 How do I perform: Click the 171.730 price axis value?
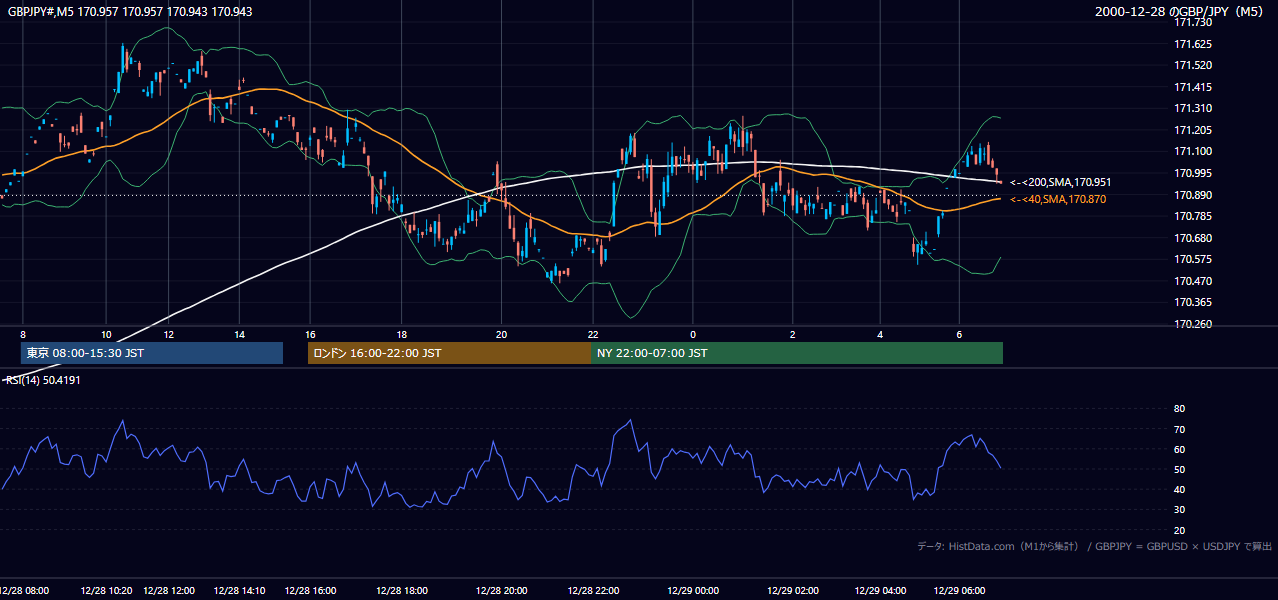pos(1192,22)
